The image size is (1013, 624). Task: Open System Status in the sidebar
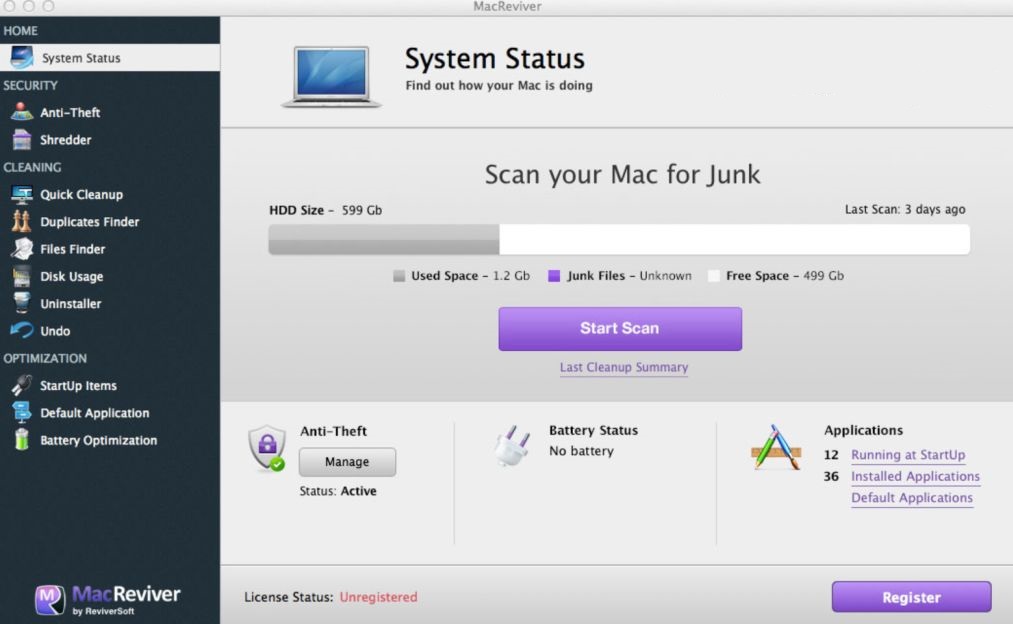(x=110, y=57)
